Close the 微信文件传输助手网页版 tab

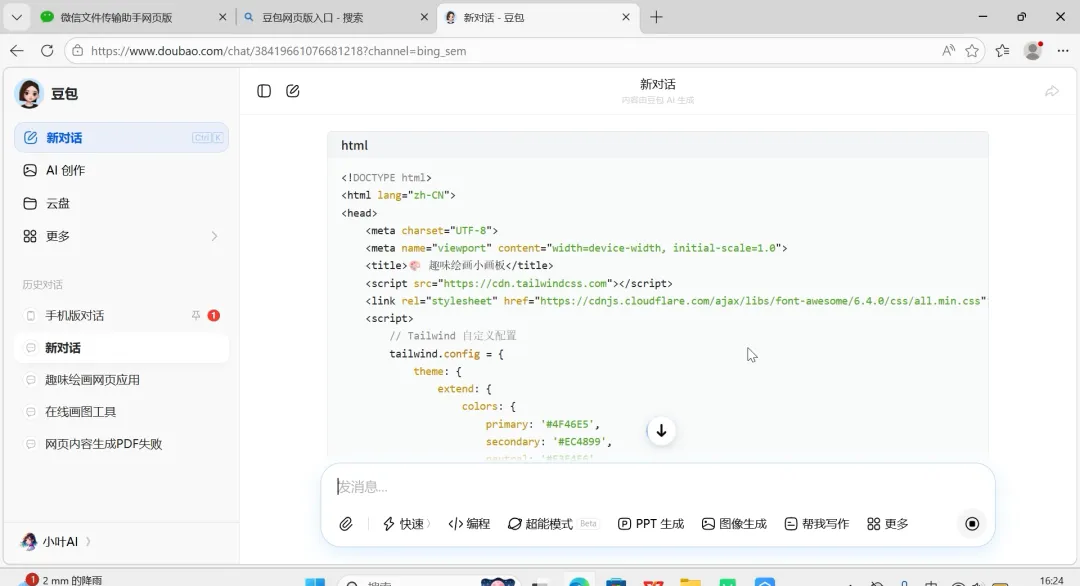pyautogui.click(x=222, y=17)
